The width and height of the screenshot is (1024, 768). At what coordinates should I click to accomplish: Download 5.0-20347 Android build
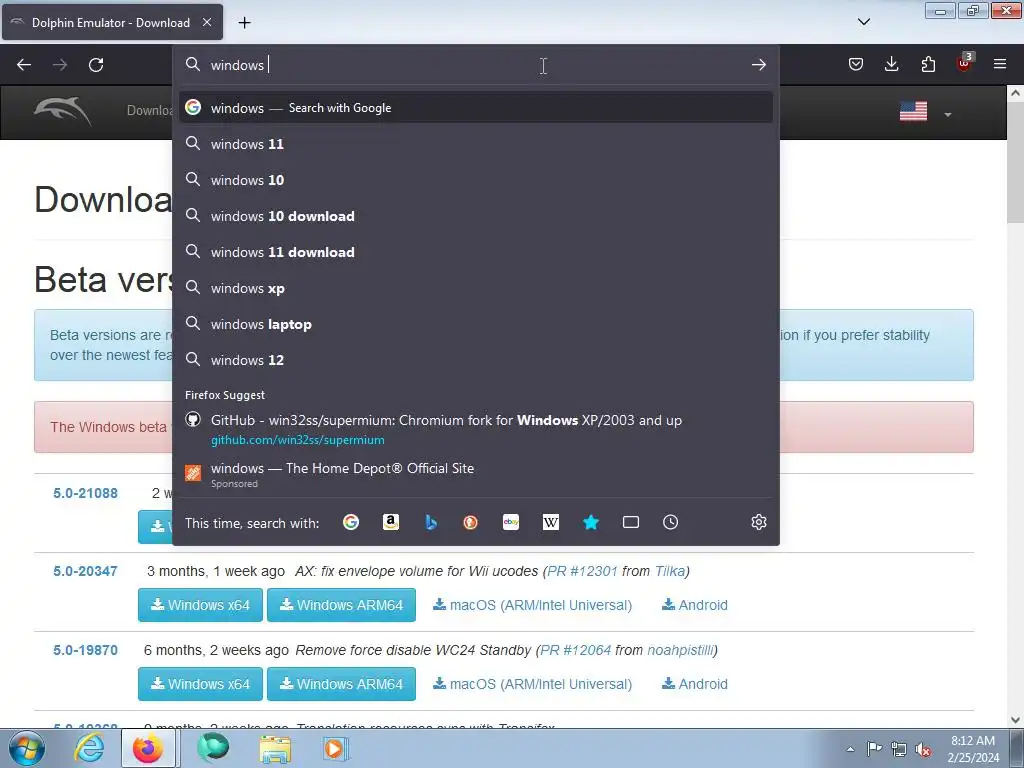pyautogui.click(x=695, y=605)
